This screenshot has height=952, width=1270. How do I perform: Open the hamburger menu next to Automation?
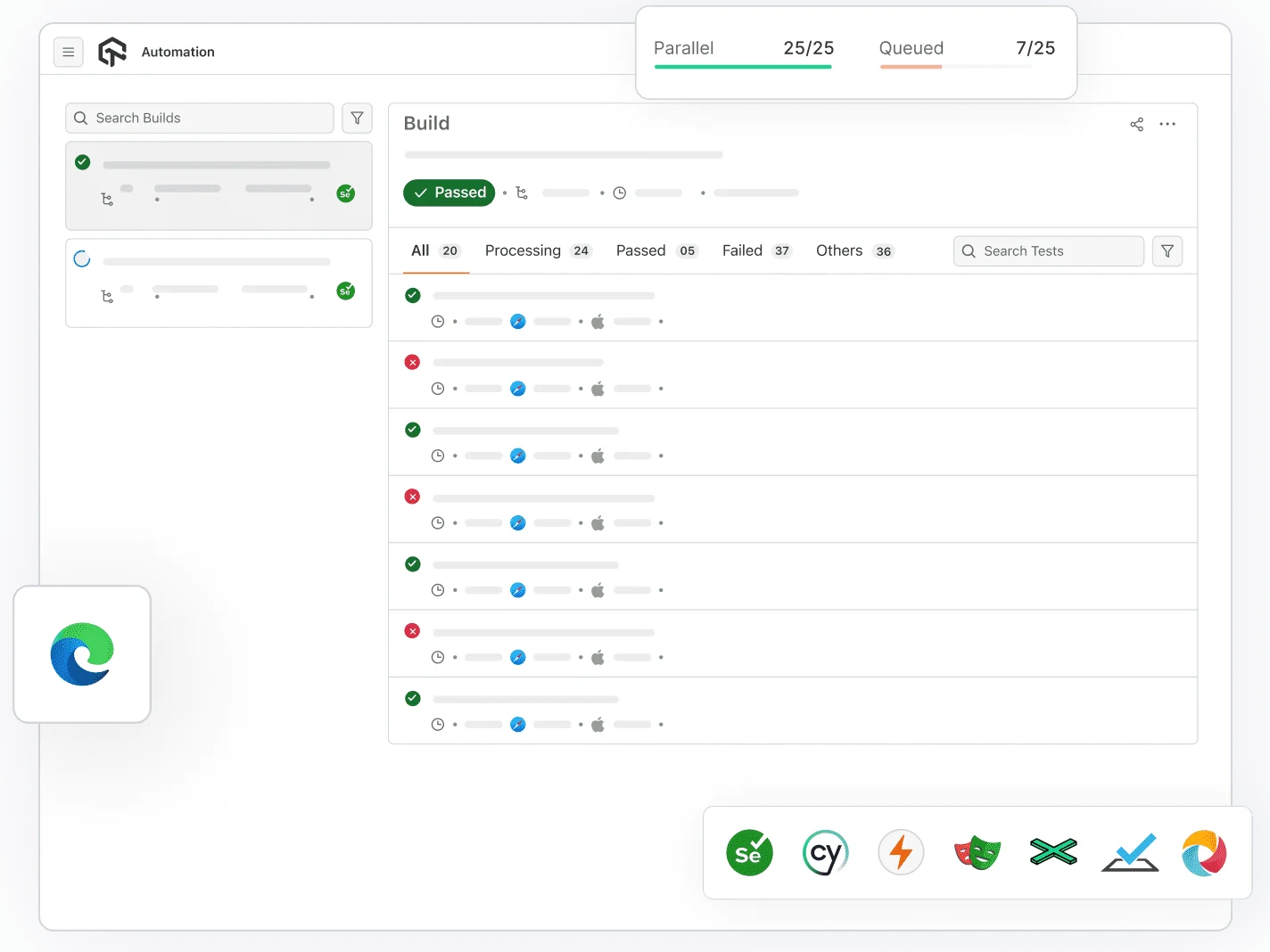[69, 52]
